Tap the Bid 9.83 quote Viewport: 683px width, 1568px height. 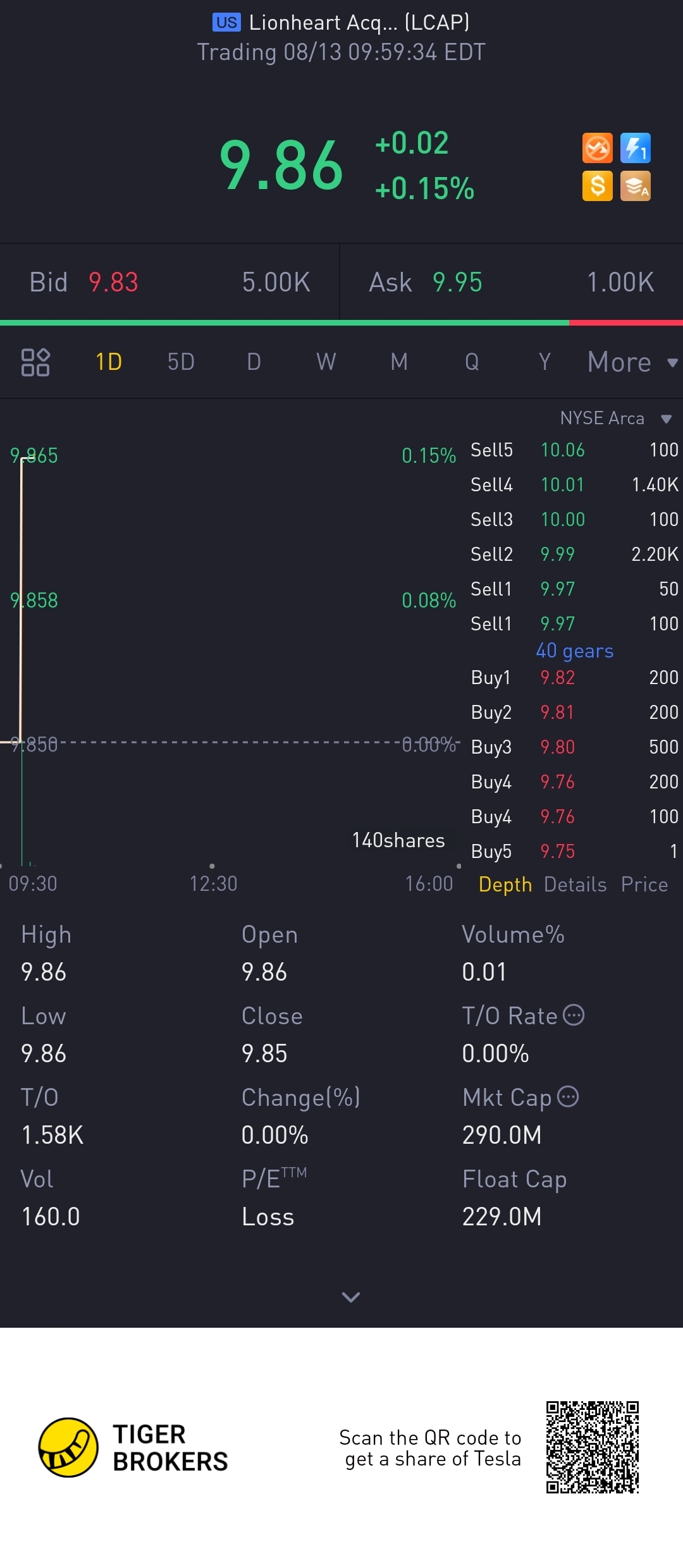pos(83,282)
